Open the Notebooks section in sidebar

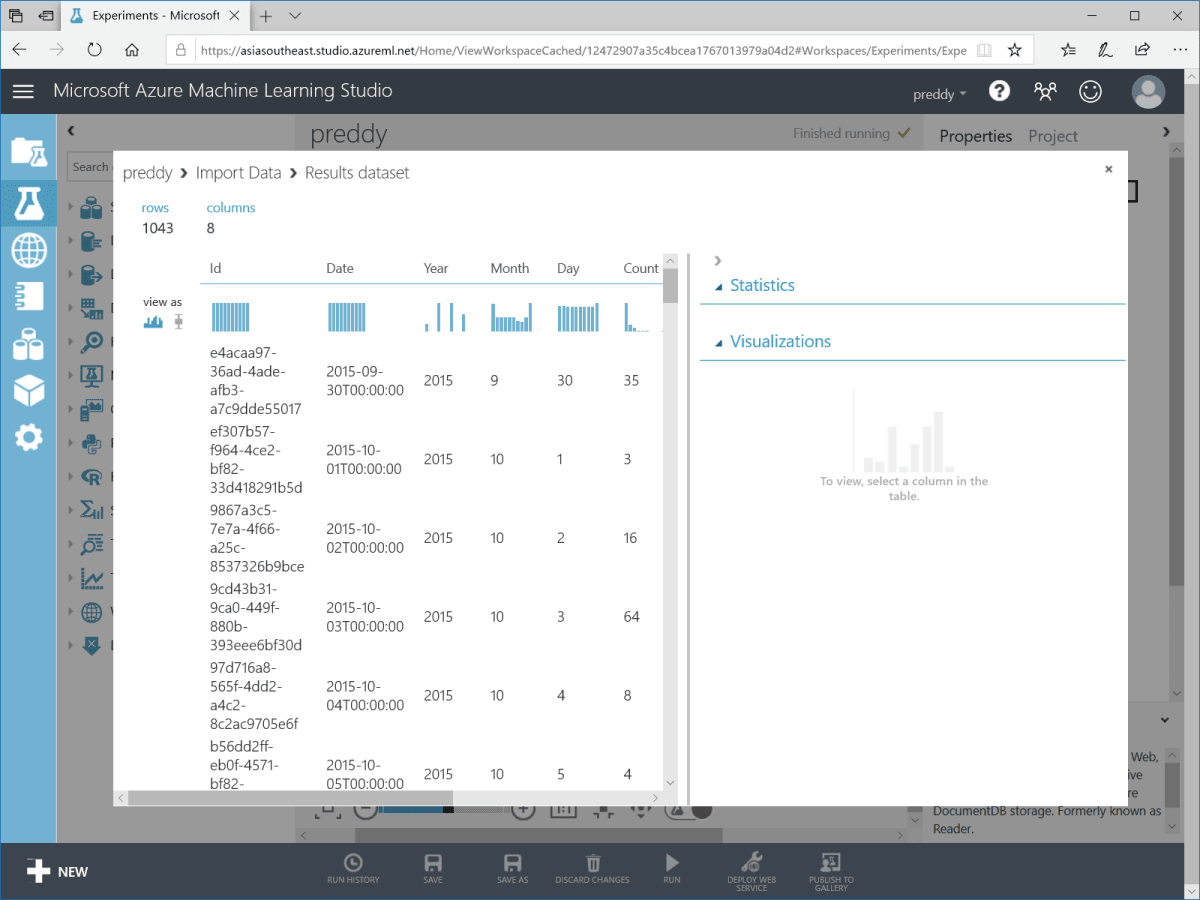pos(28,297)
